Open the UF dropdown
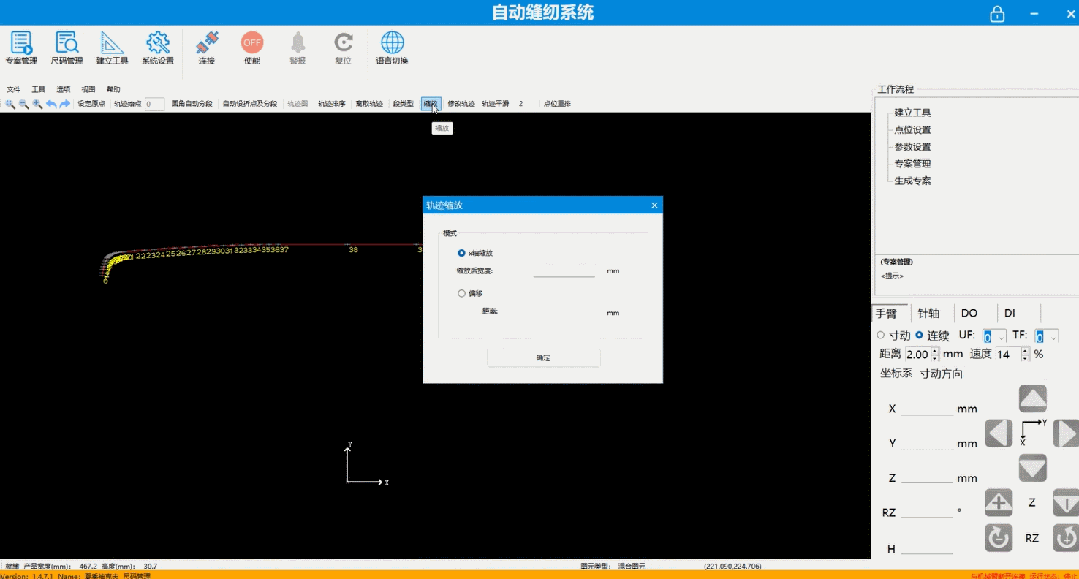1079x579 pixels. point(994,336)
